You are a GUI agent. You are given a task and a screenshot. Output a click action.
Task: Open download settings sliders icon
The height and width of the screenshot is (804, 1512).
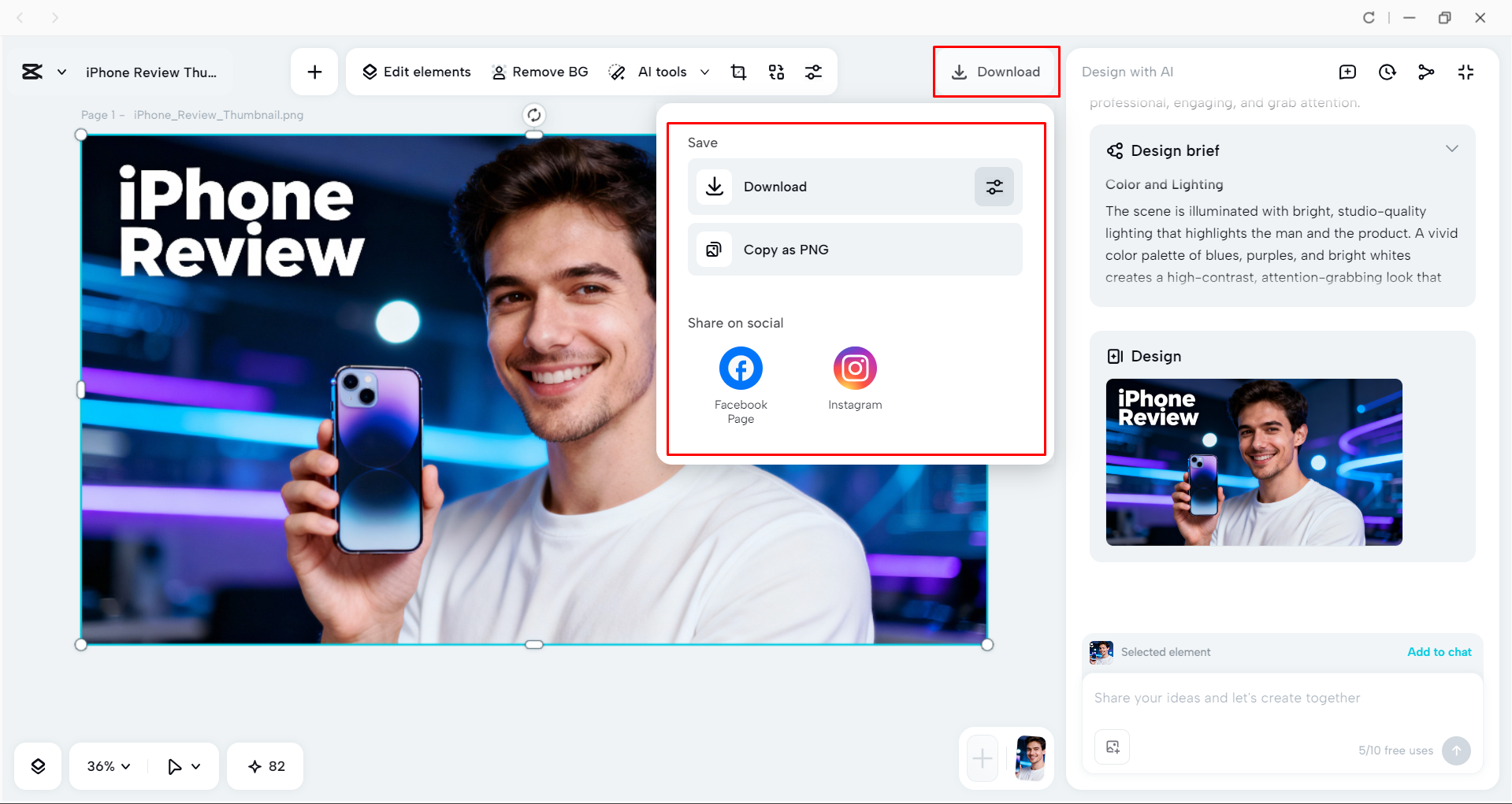pos(994,187)
